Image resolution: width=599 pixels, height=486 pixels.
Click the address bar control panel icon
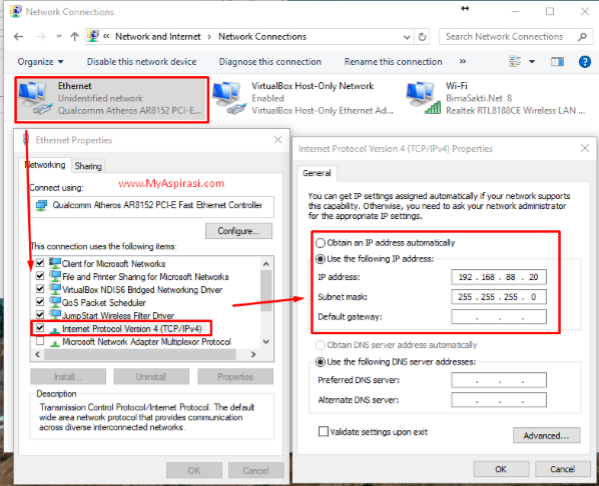(93, 36)
